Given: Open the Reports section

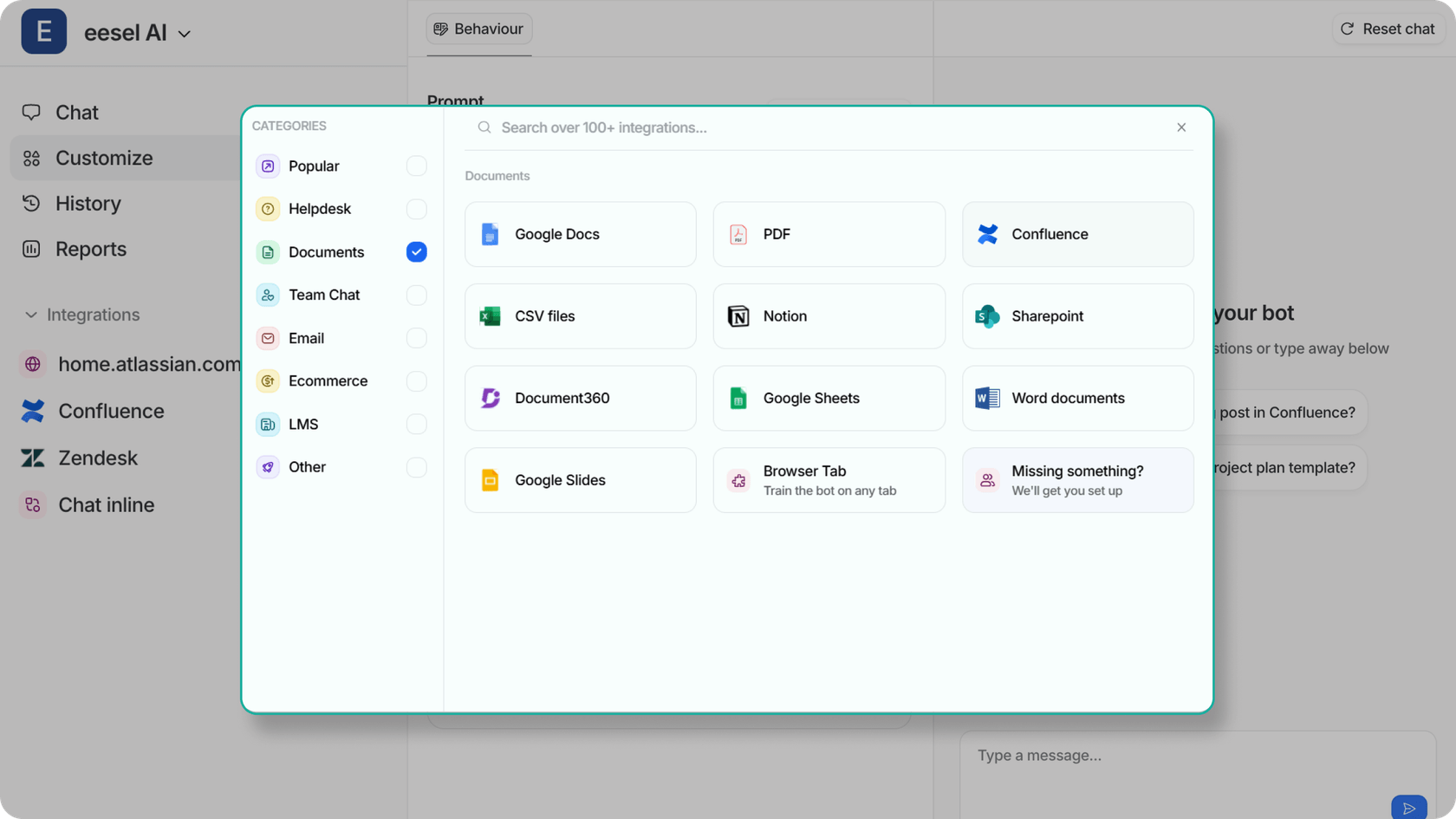Looking at the screenshot, I should 90,249.
